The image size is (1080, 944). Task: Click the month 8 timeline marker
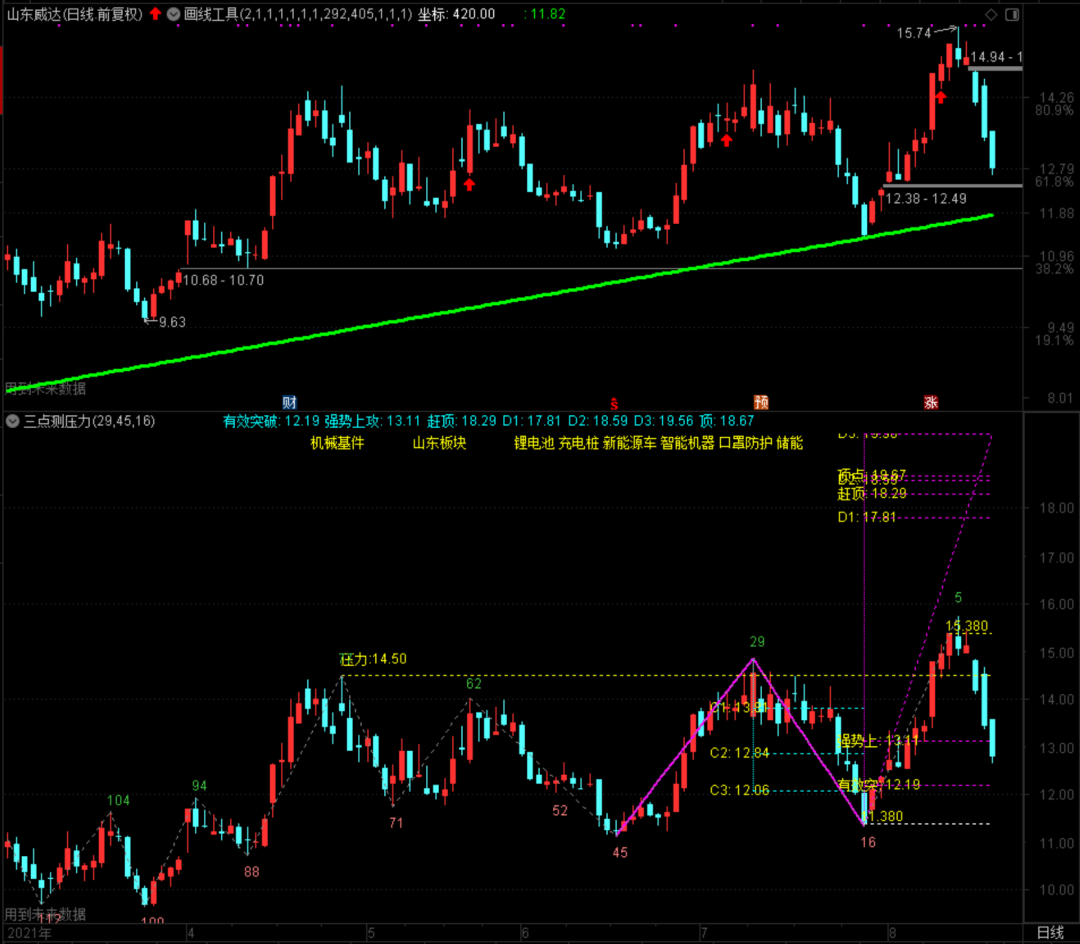(892, 934)
